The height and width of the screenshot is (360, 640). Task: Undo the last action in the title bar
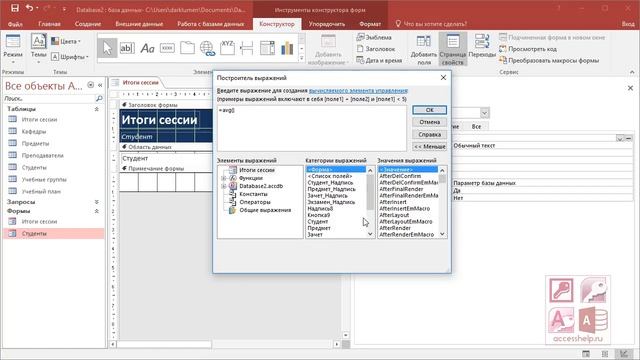[x=29, y=8]
